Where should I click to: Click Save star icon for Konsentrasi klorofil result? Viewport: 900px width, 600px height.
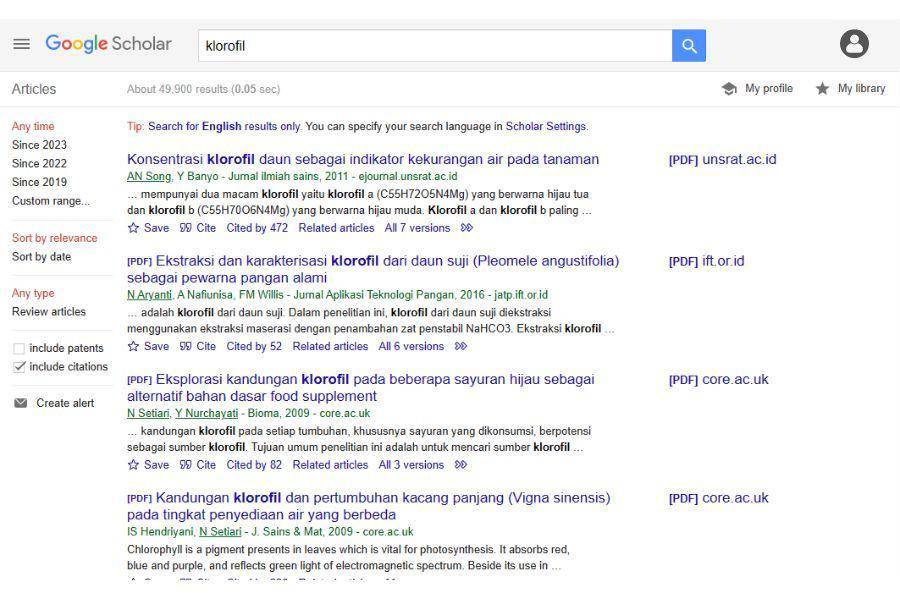(133, 228)
